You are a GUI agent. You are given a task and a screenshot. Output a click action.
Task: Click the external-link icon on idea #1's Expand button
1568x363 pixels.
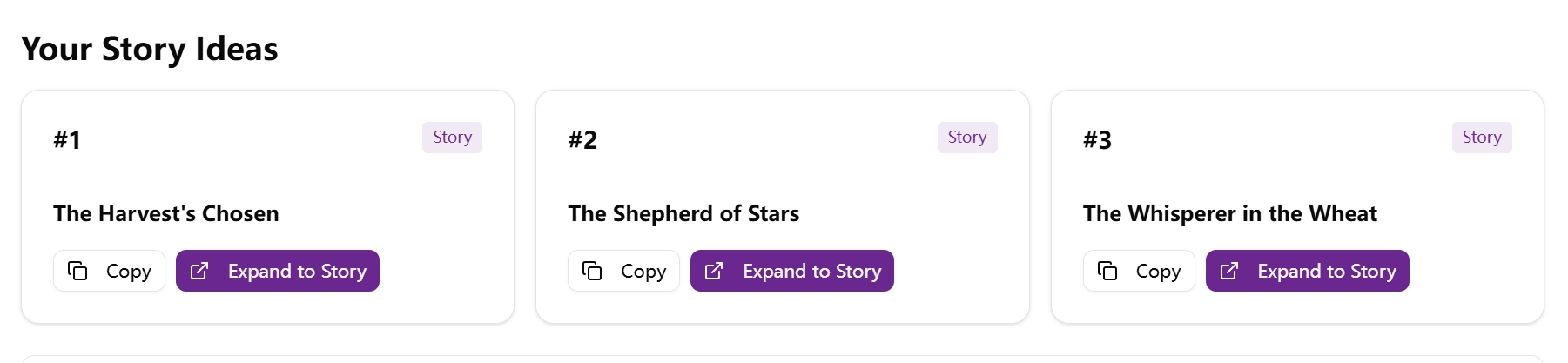(199, 271)
